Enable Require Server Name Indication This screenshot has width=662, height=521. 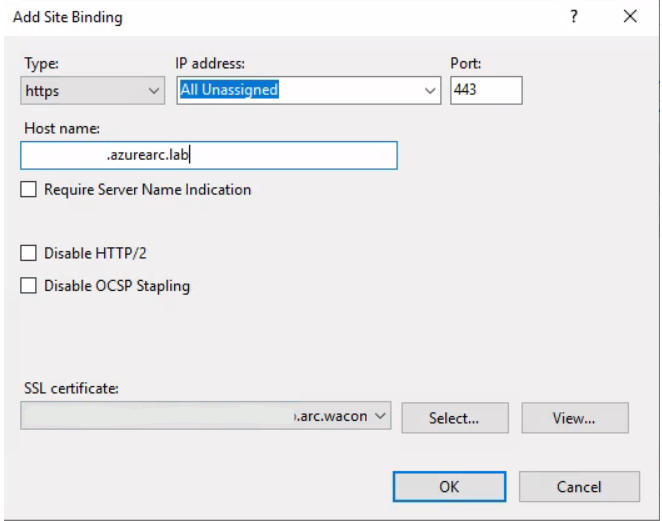pos(29,190)
